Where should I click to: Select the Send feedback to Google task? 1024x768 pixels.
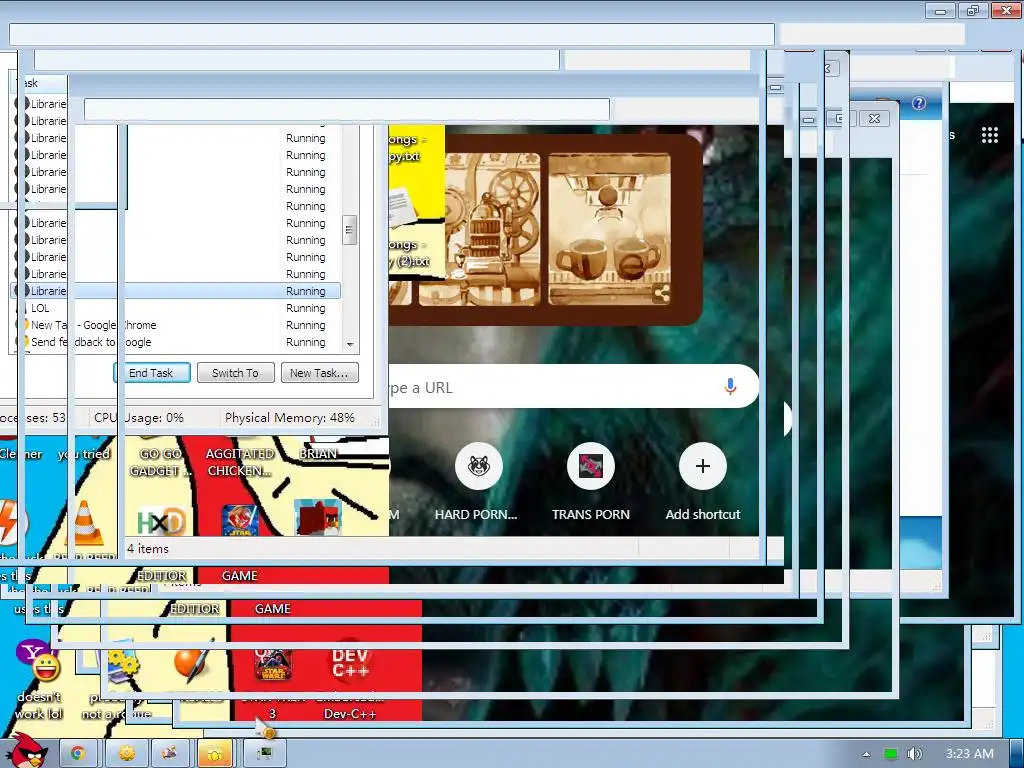[x=176, y=342]
